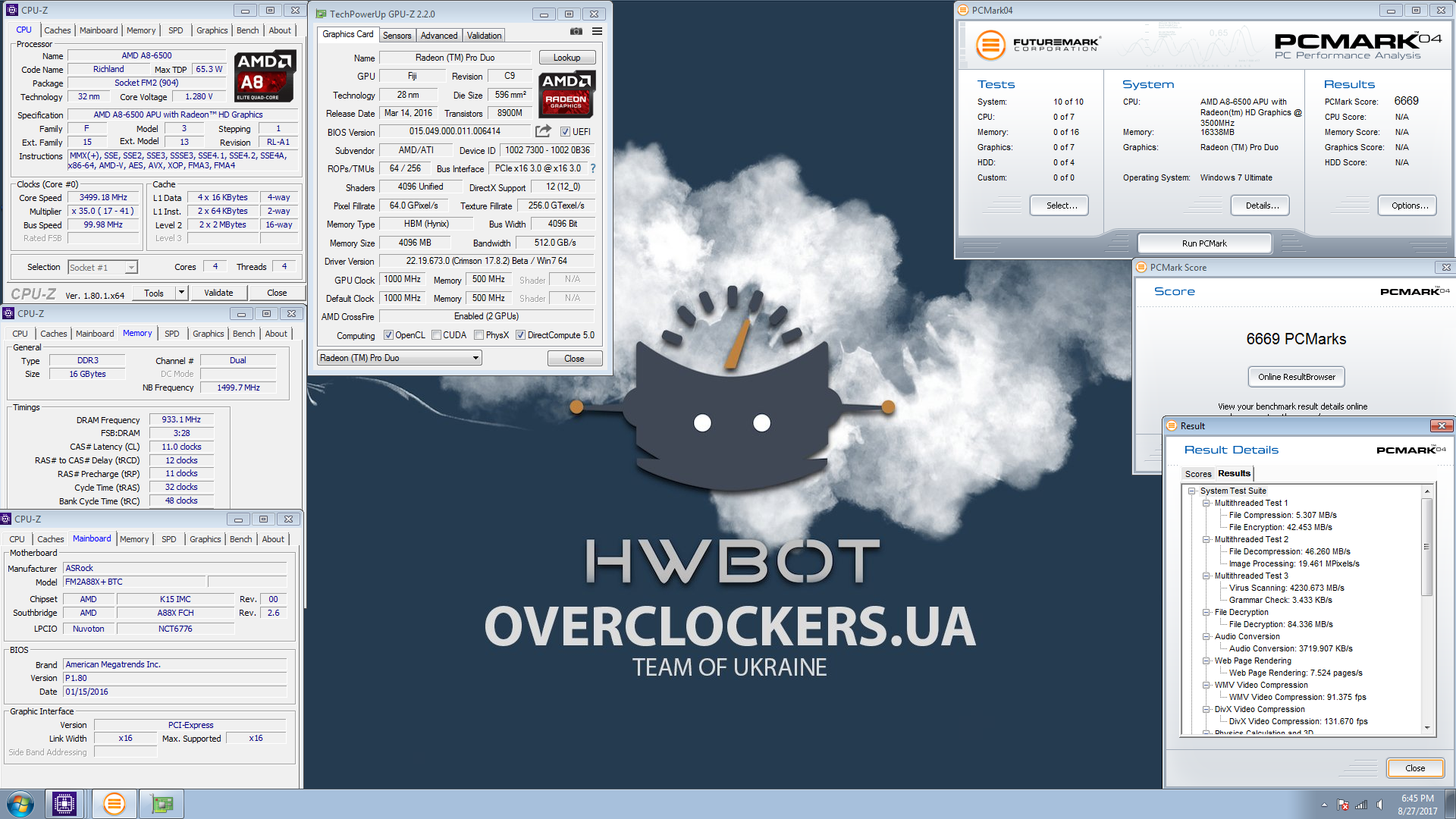
Task: Click the PCMark Score window title icon
Action: 1141,267
